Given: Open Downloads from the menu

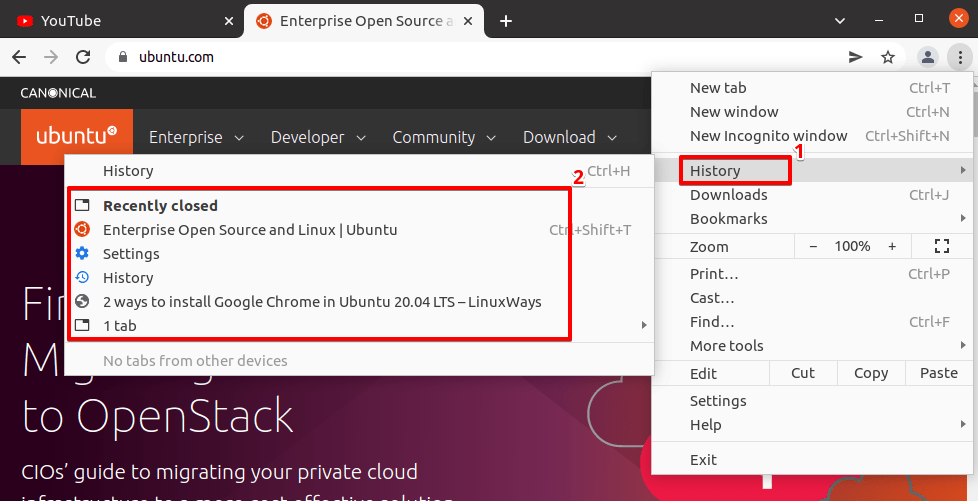Looking at the screenshot, I should coord(812,195).
